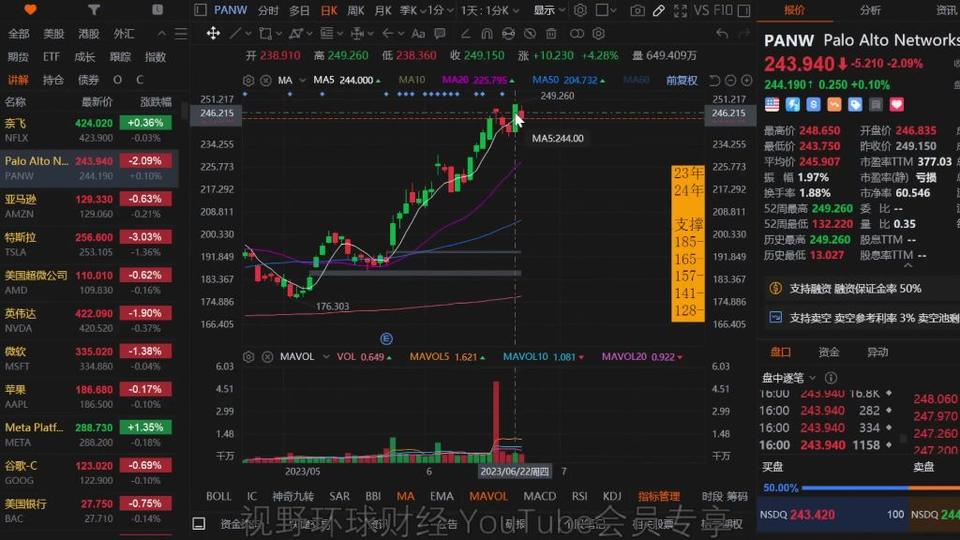Viewport: 960px width, 540px height.
Task: Open VS compare button
Action: (x=702, y=10)
